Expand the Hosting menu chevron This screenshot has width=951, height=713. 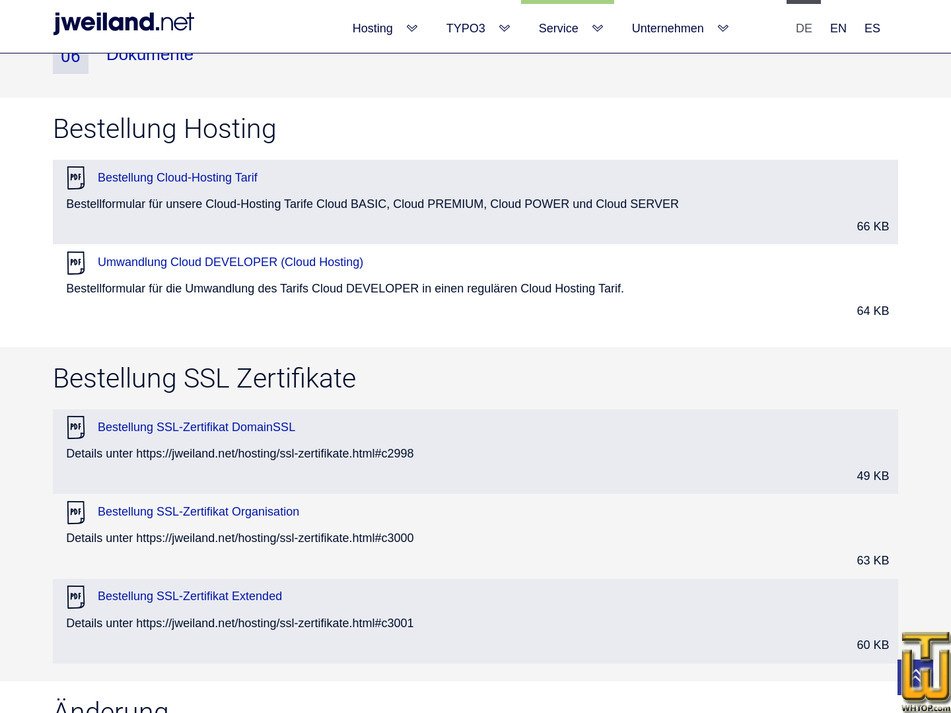coord(412,28)
